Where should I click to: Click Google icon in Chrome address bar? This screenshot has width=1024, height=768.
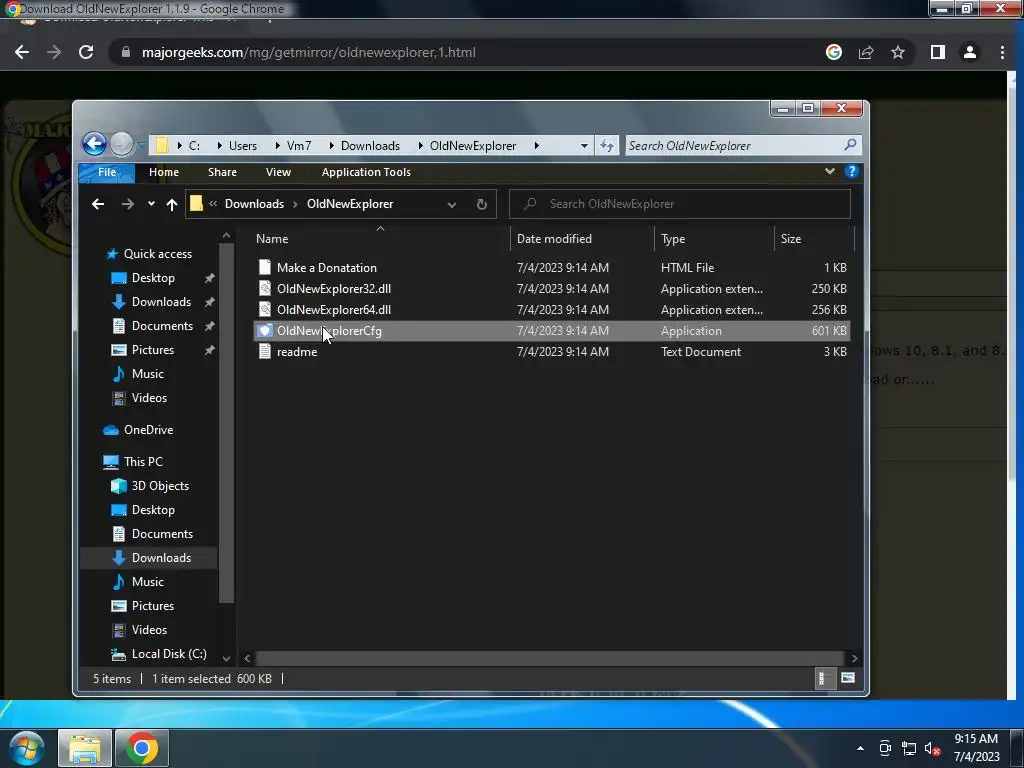point(834,52)
